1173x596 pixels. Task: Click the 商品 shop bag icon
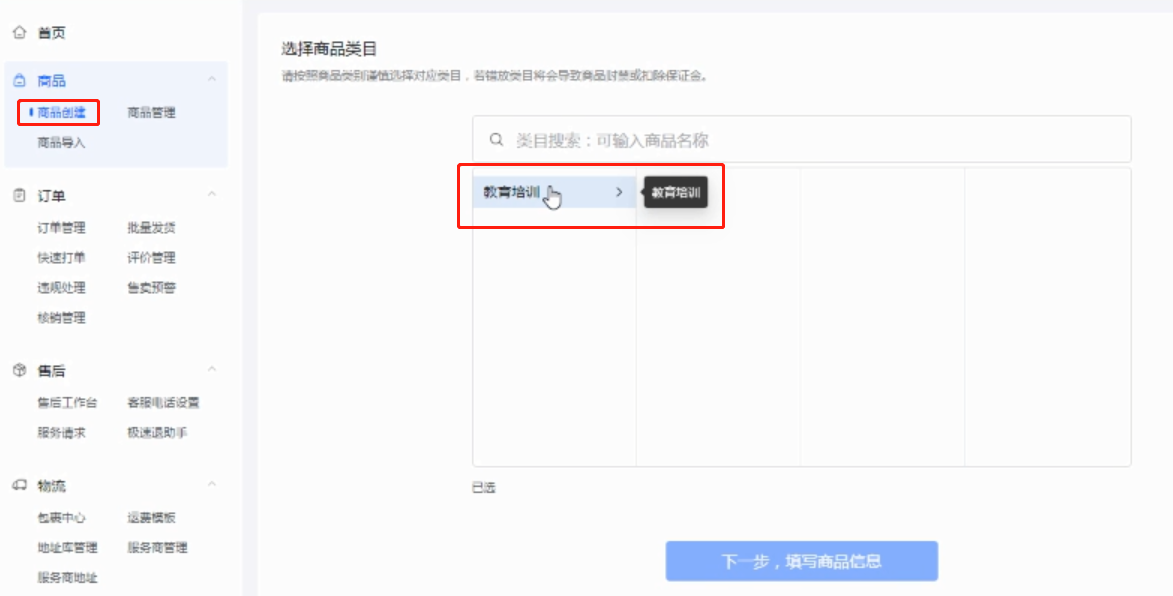click(x=19, y=80)
